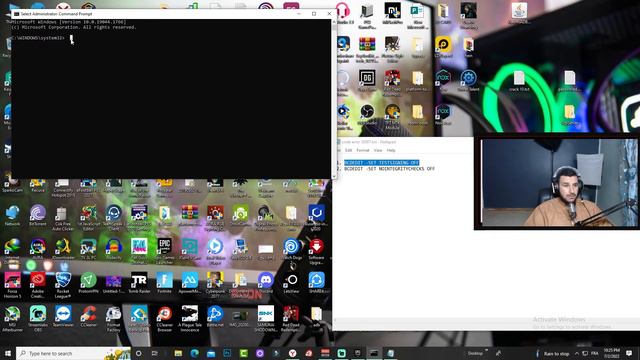Switch to Command Prompt taskbar button
This screenshot has width=640, height=360.
pos(374,353)
